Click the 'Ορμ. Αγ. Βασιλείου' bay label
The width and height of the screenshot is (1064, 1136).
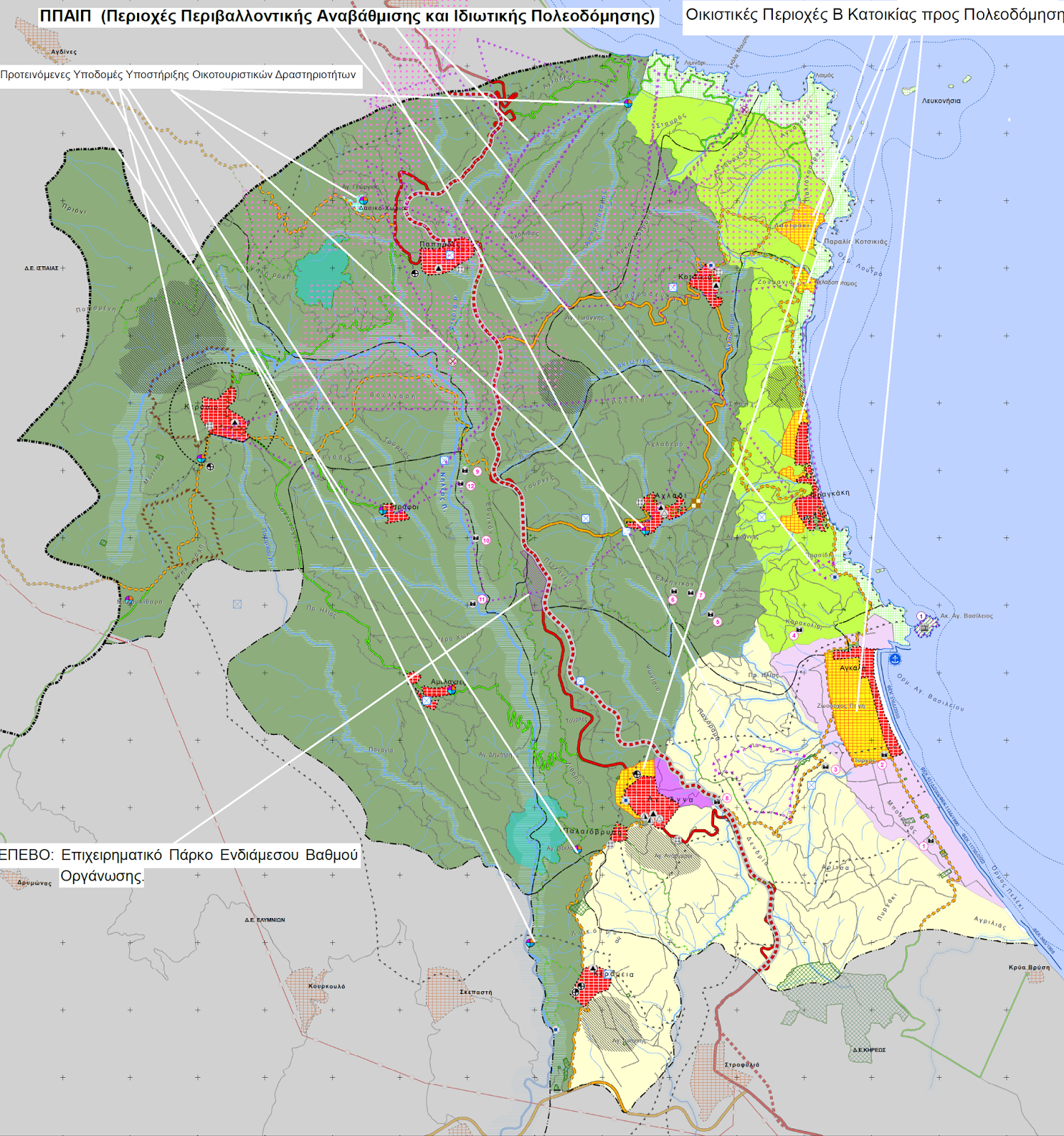[x=931, y=692]
